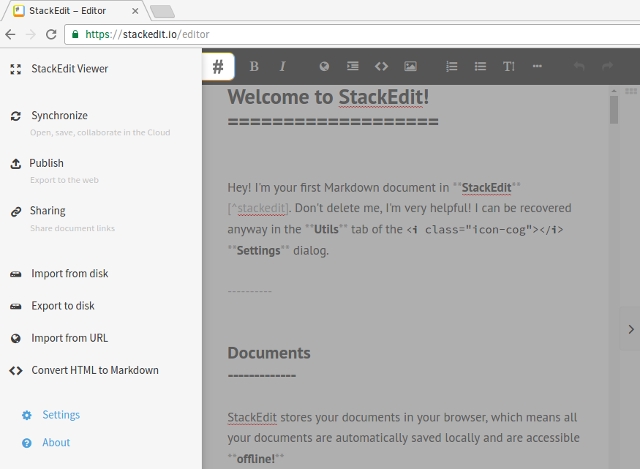Click the About question mark icon
This screenshot has height=469, width=640.
[27, 443]
